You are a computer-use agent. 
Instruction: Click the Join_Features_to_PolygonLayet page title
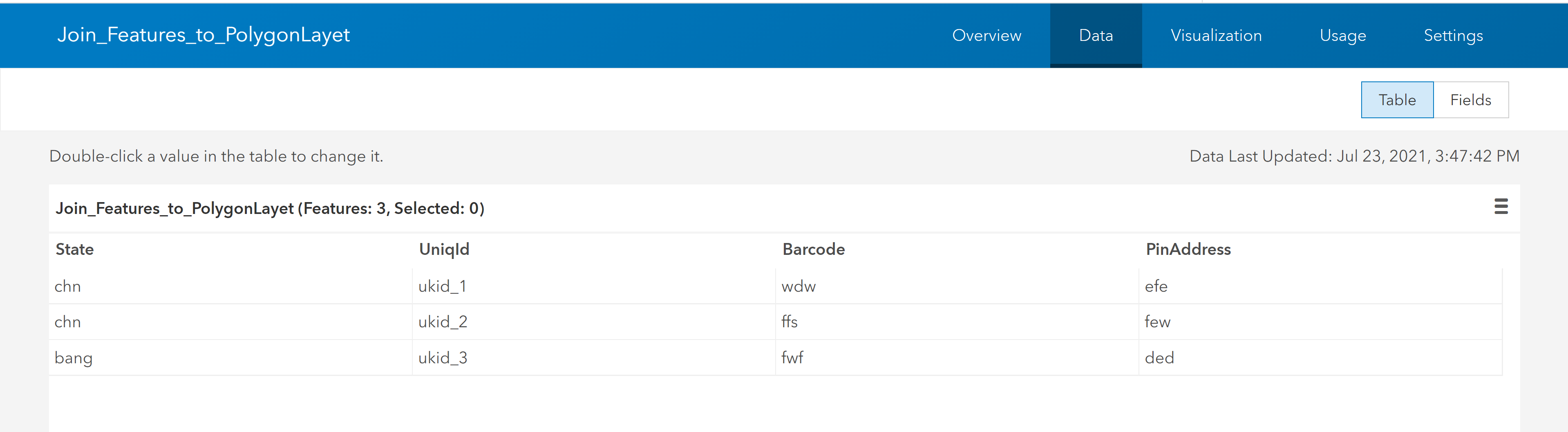click(x=203, y=35)
